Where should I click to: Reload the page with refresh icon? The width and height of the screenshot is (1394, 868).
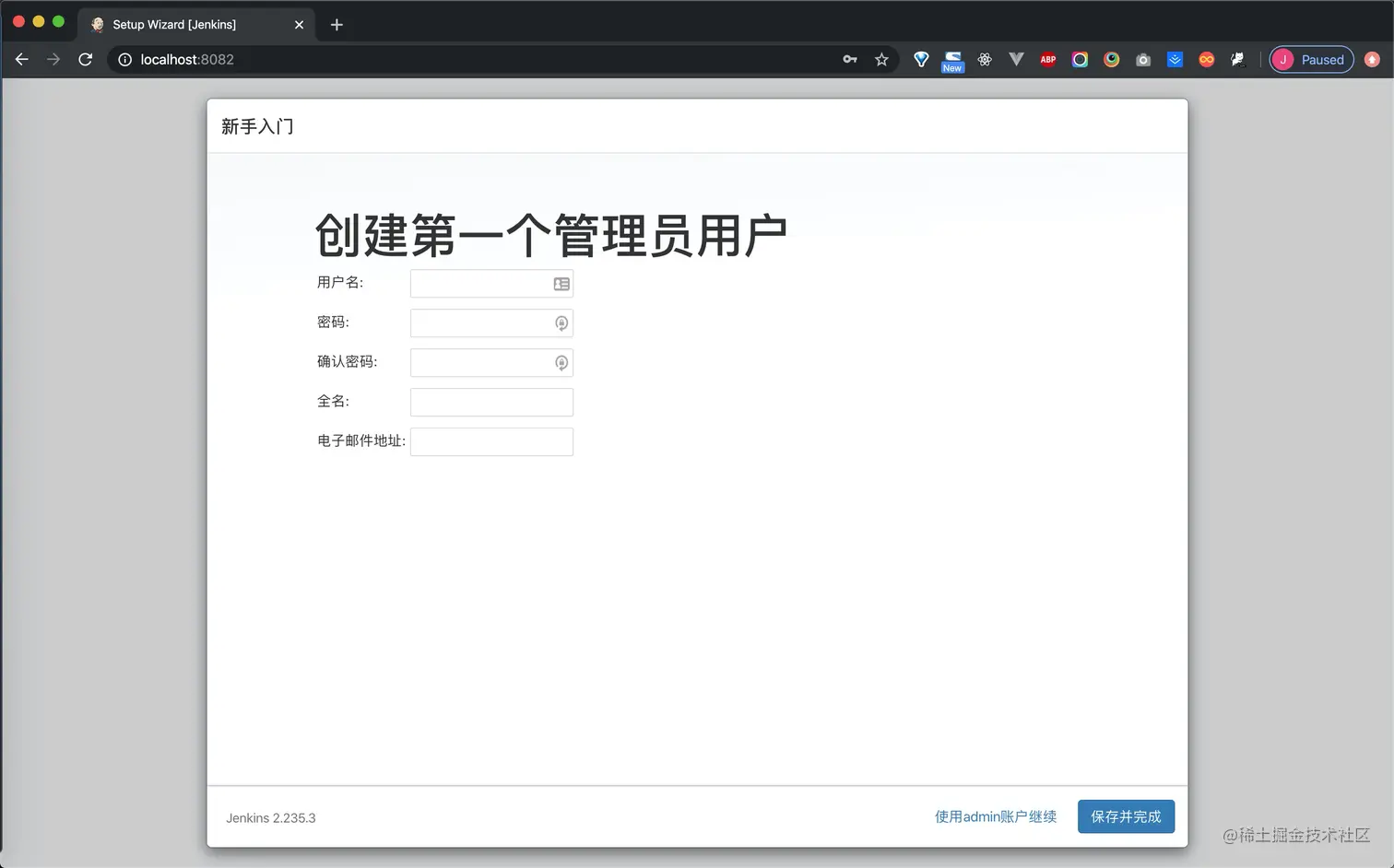click(x=86, y=59)
